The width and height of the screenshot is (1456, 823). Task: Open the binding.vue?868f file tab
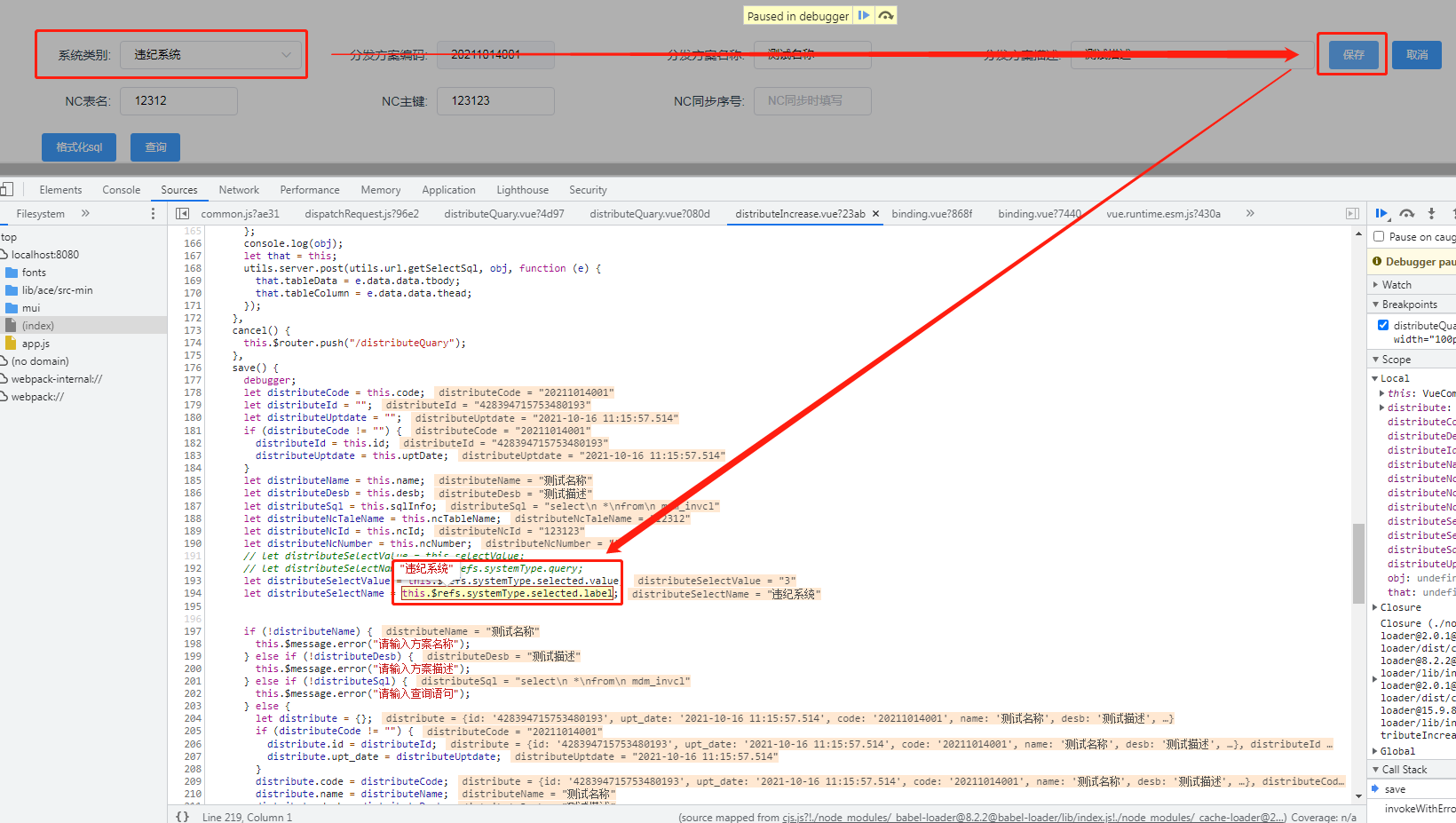pyautogui.click(x=931, y=213)
